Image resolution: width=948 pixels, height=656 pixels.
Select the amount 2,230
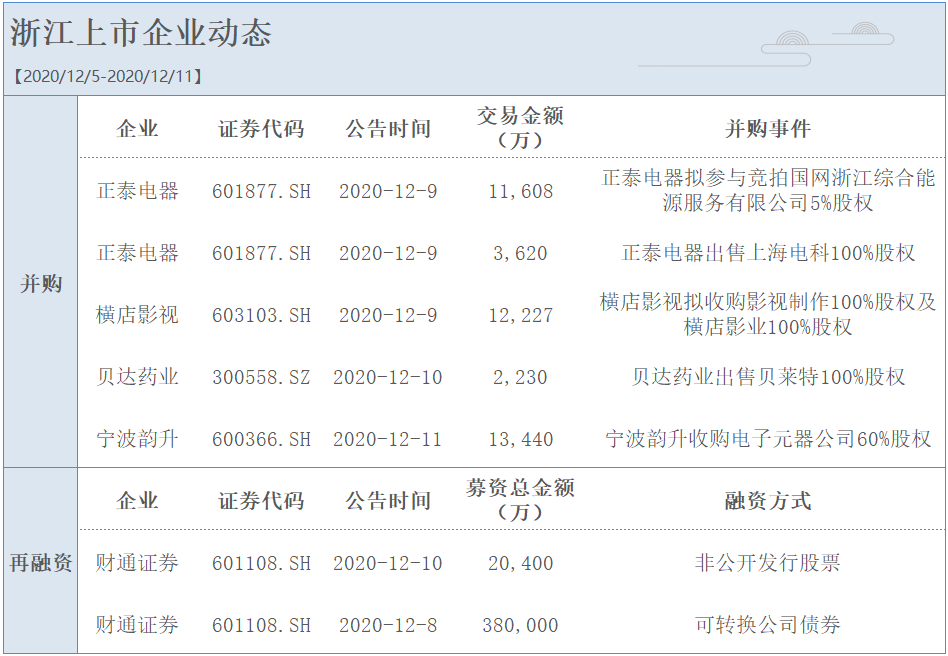point(521,377)
